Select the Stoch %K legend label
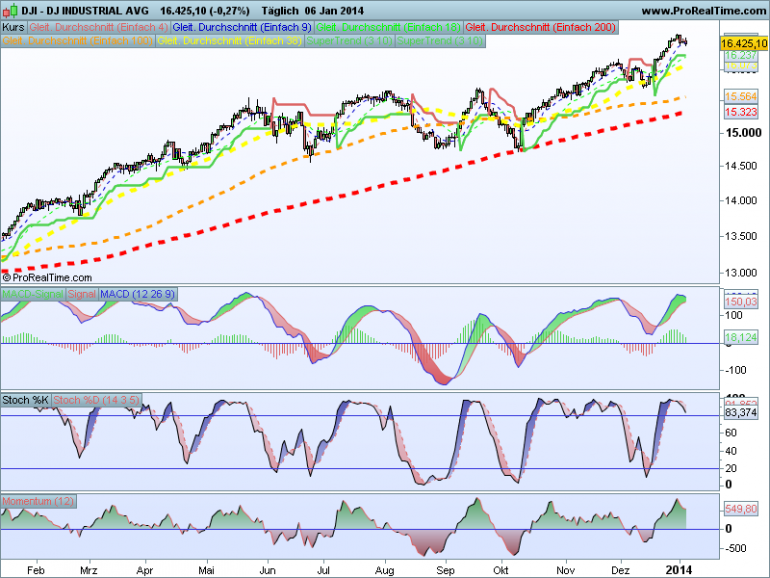This screenshot has height=578, width=770. [25, 400]
